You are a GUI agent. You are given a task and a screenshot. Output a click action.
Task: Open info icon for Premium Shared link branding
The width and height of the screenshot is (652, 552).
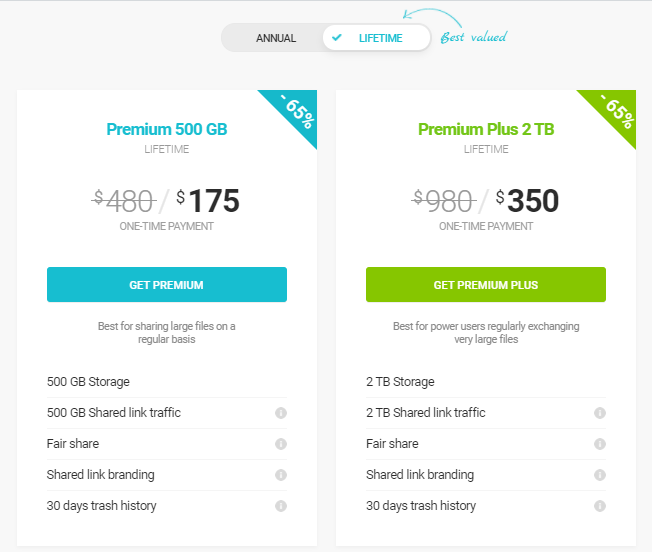click(x=281, y=475)
